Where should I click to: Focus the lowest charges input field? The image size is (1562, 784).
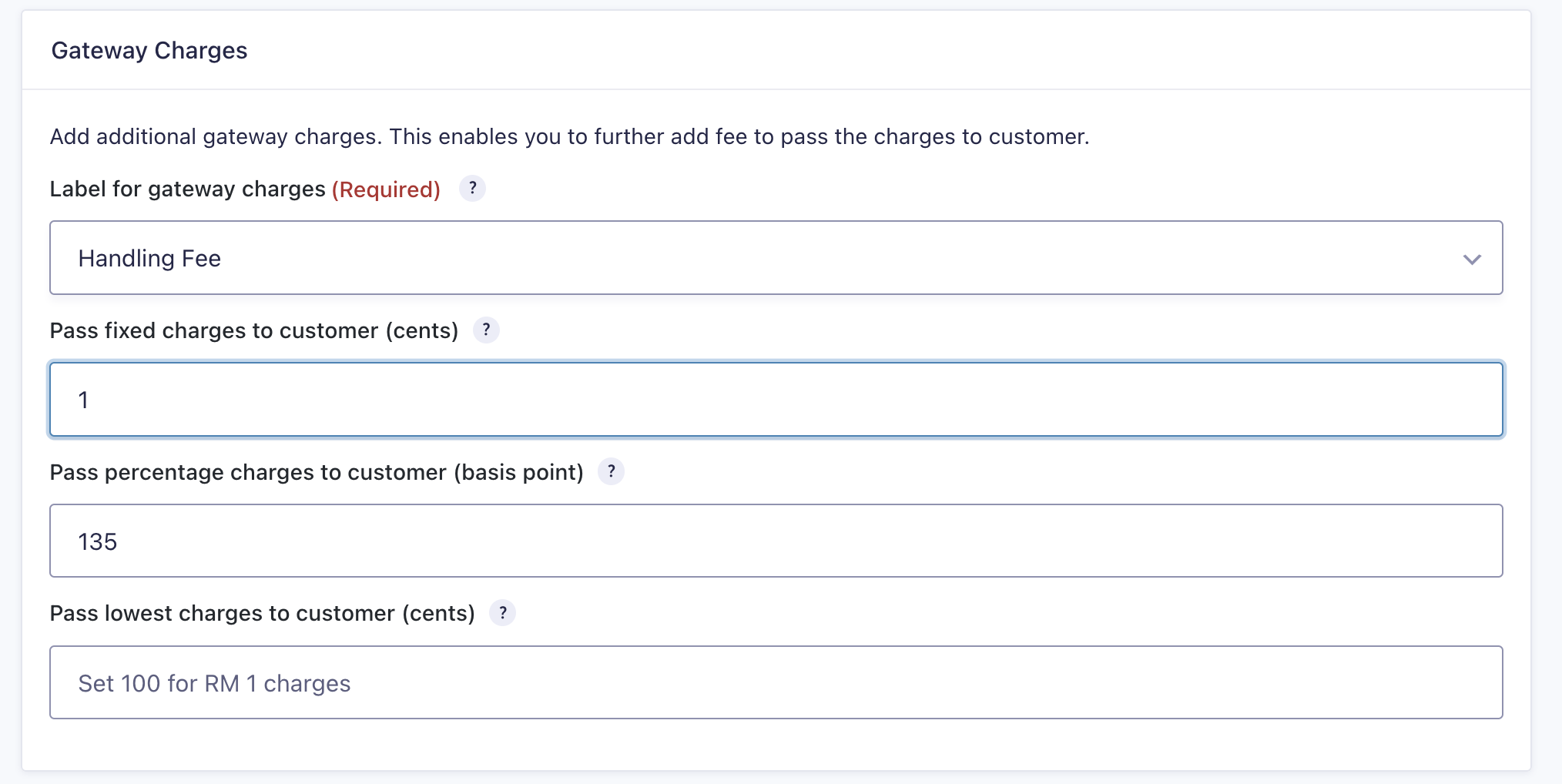(x=776, y=682)
